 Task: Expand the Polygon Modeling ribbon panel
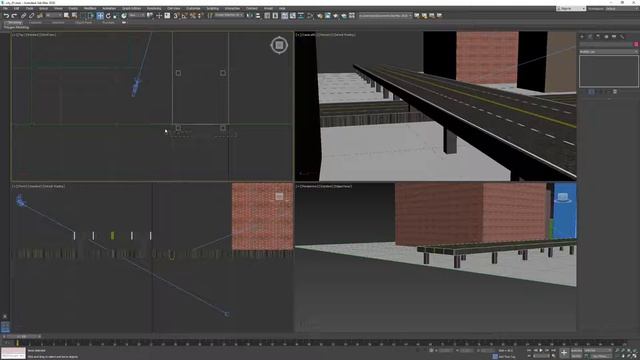(16, 27)
